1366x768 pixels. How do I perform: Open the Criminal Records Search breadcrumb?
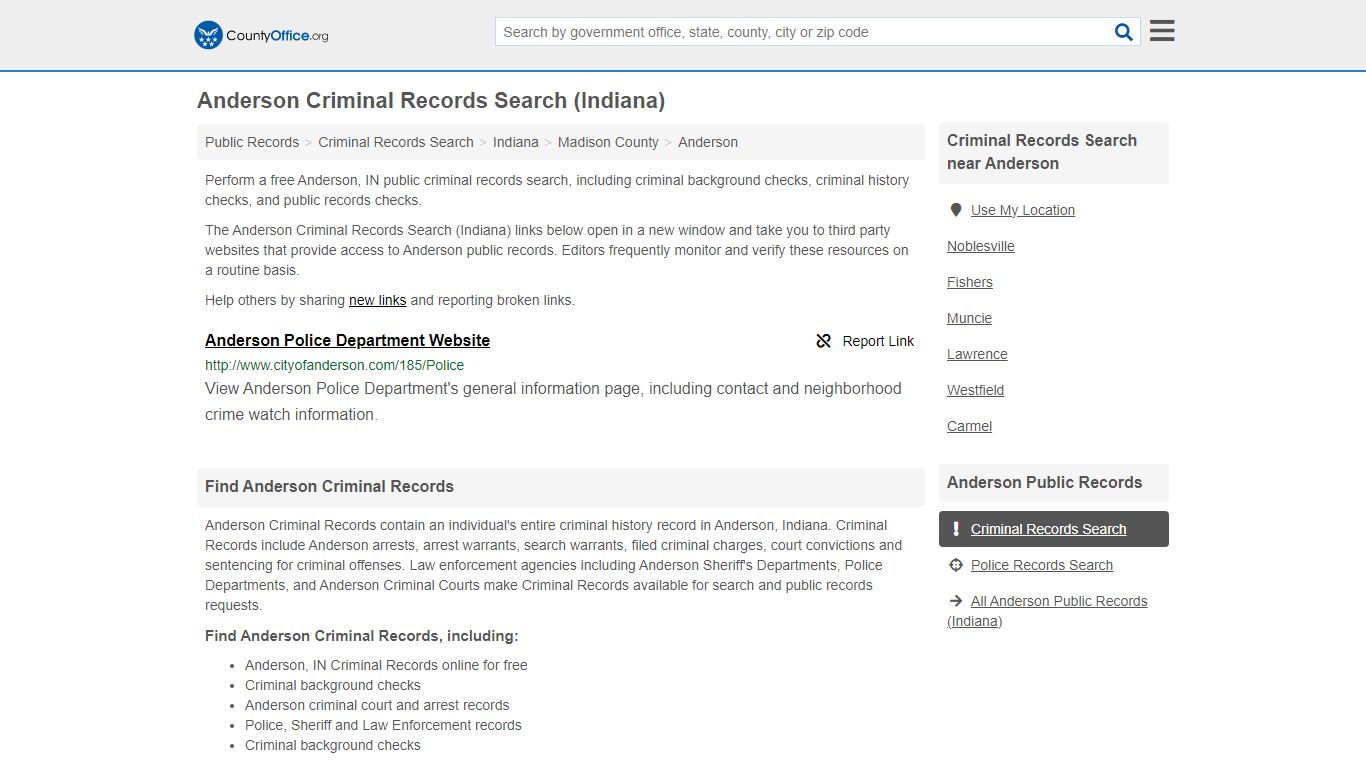pyautogui.click(x=396, y=142)
